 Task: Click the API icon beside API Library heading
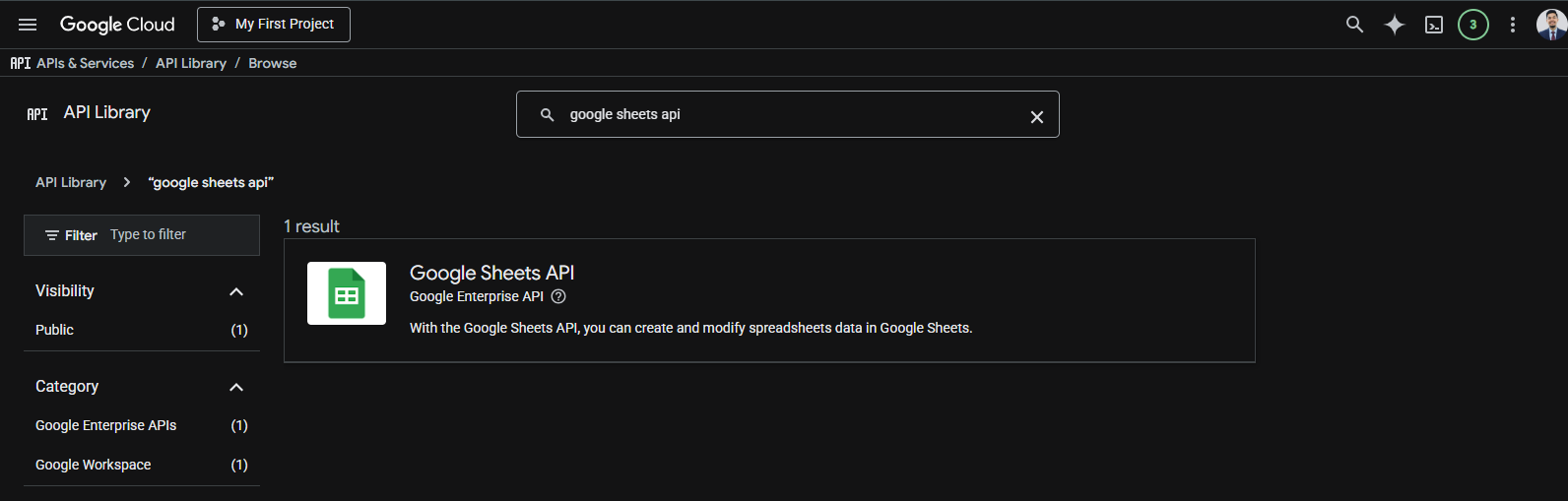coord(37,114)
